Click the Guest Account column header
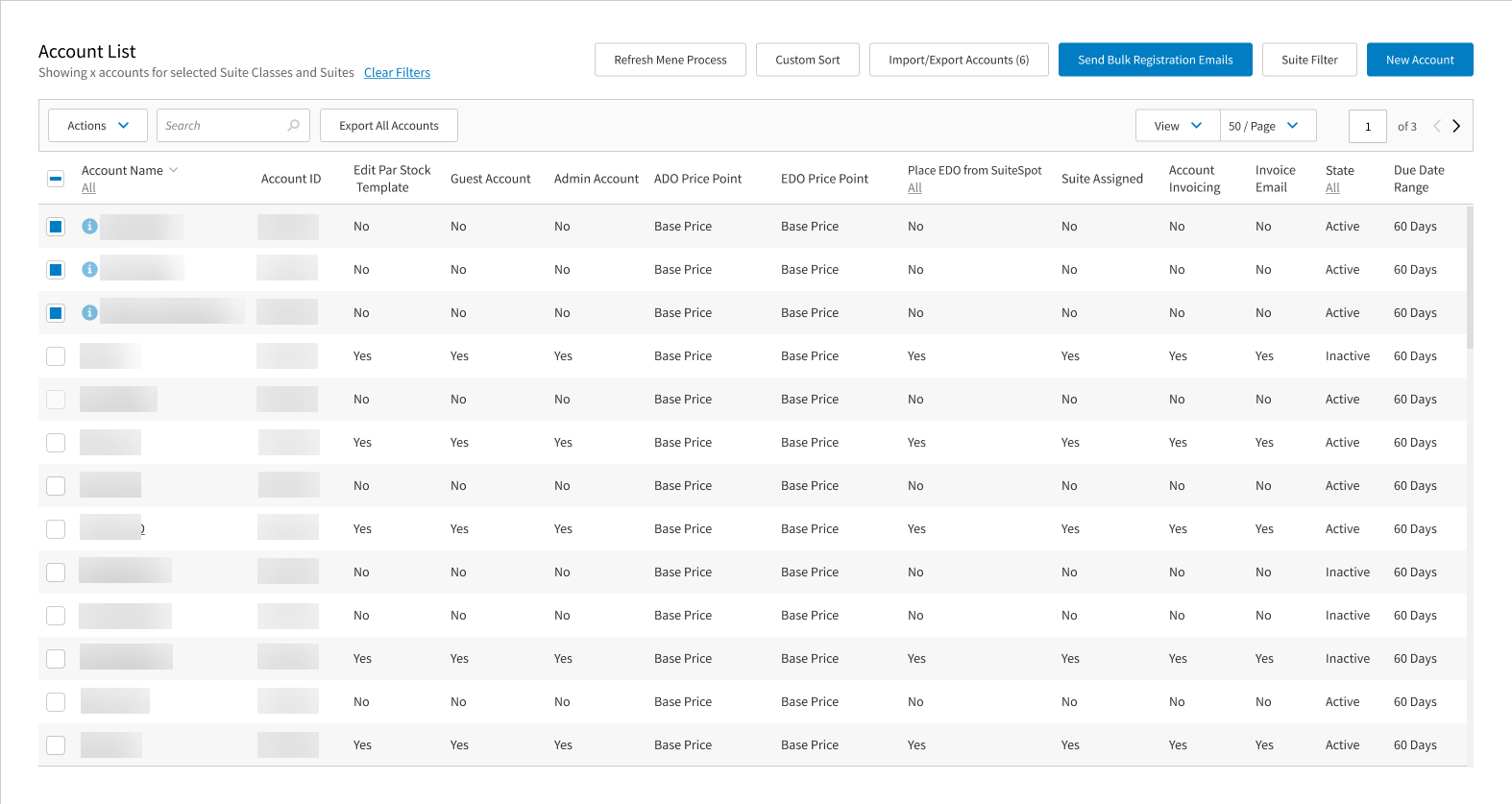 click(x=490, y=179)
